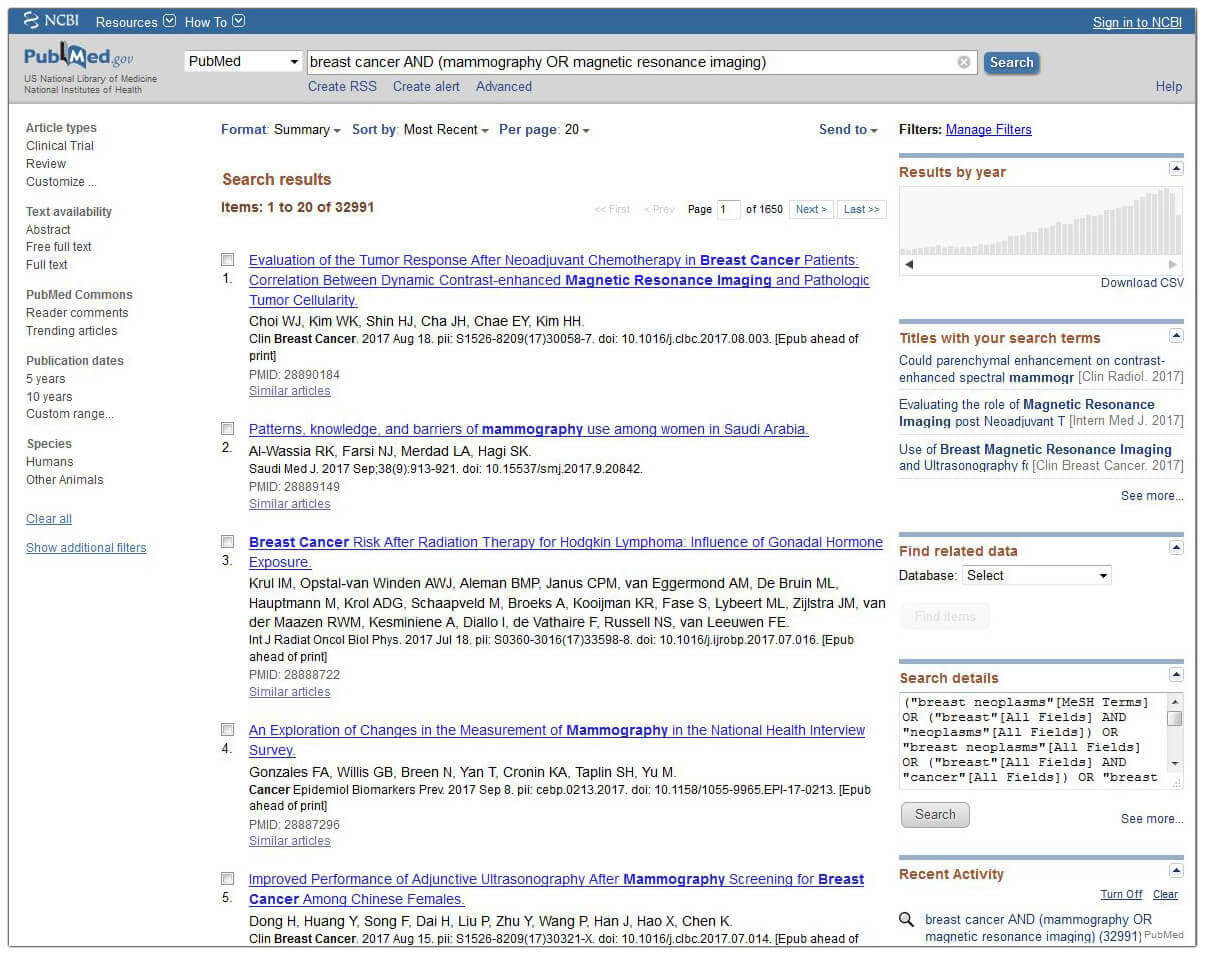Click See more under Search details
The image size is (1205, 958).
[1152, 819]
